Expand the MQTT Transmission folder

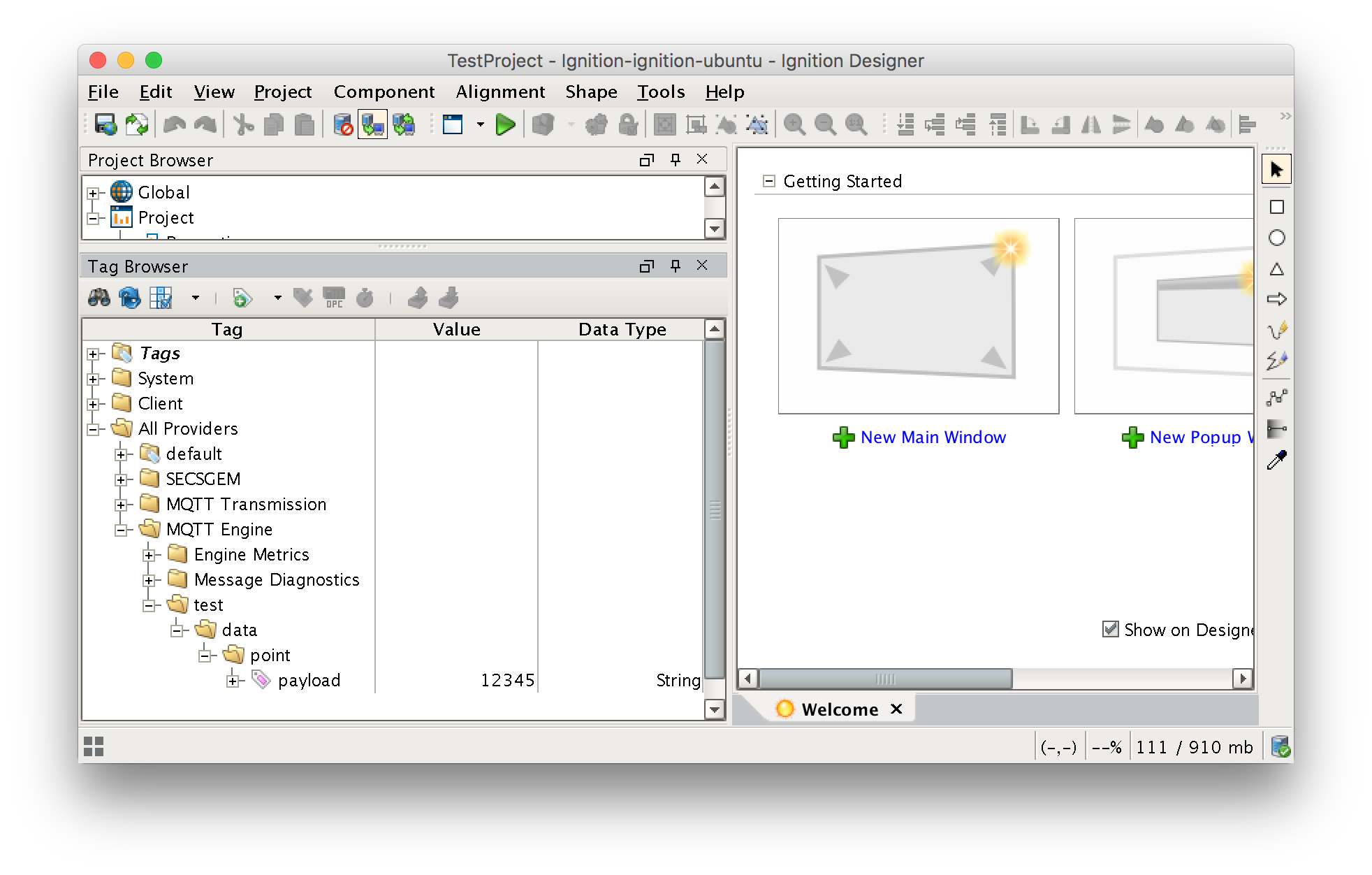pos(121,505)
